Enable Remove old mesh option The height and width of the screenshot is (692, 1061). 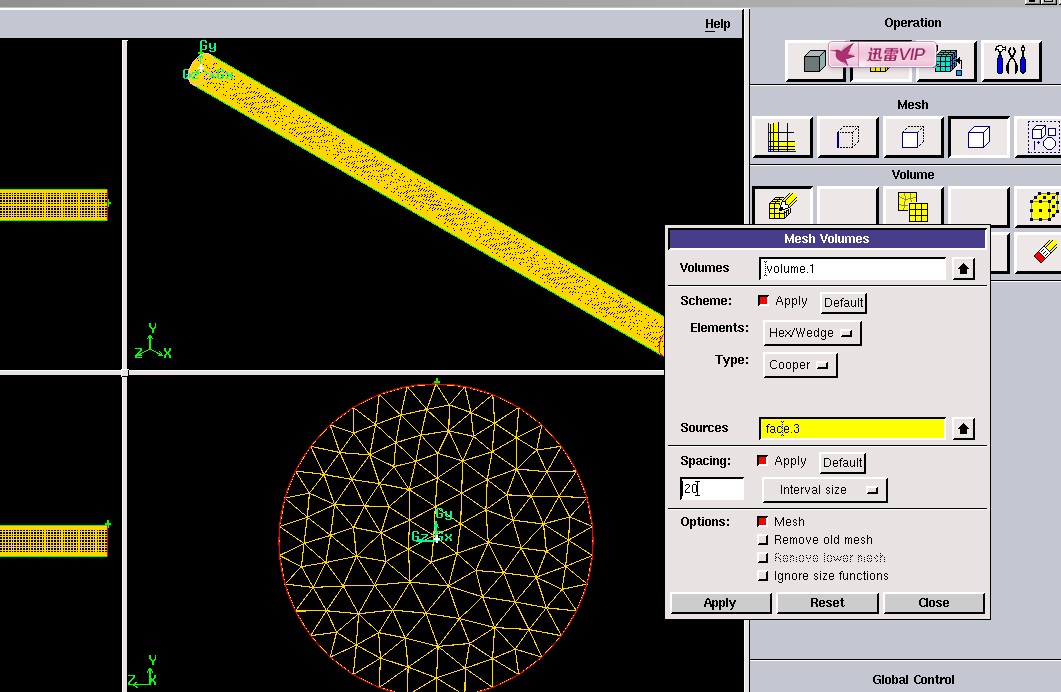click(x=764, y=540)
